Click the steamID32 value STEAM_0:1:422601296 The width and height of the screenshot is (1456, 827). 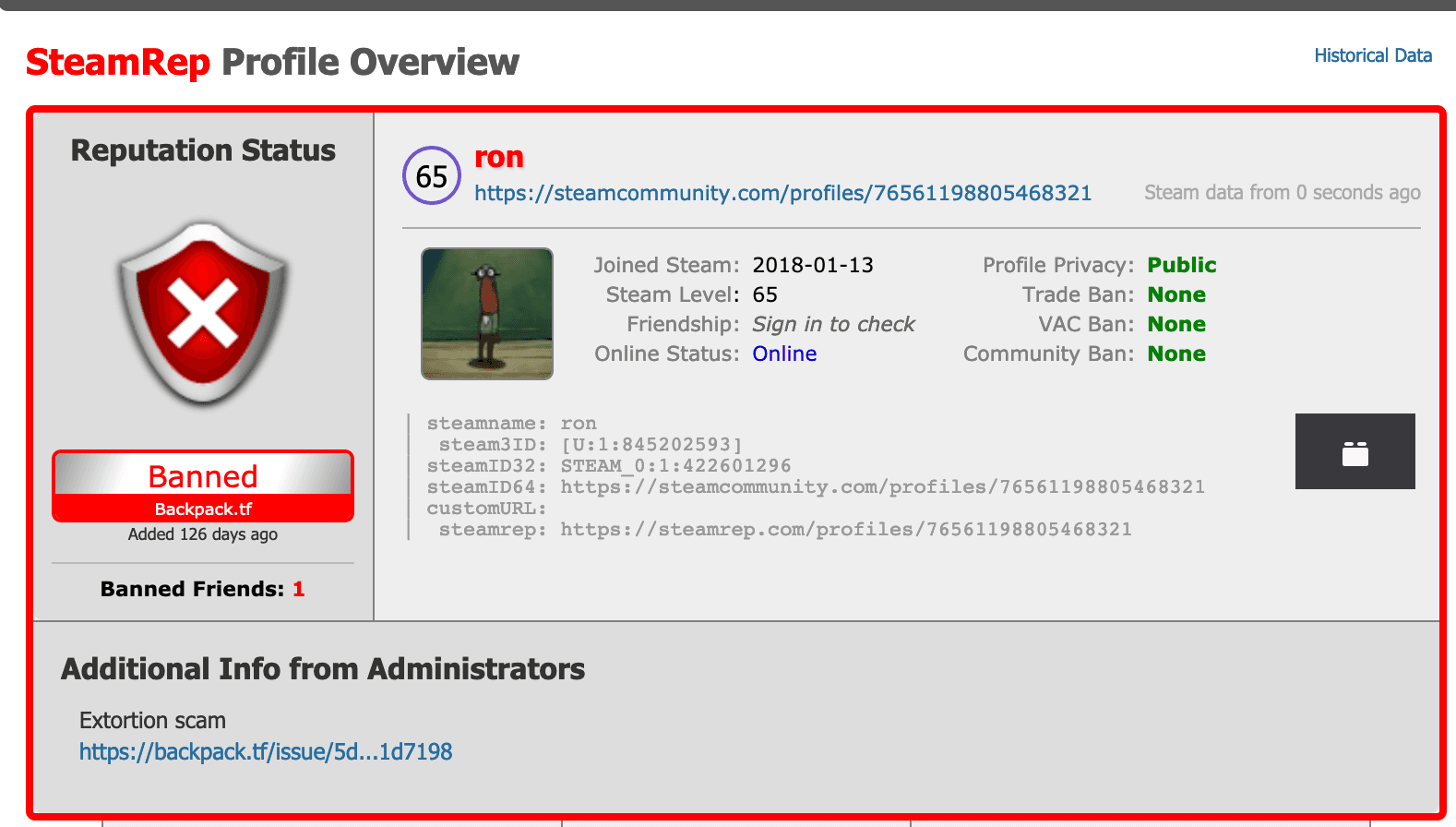(675, 465)
